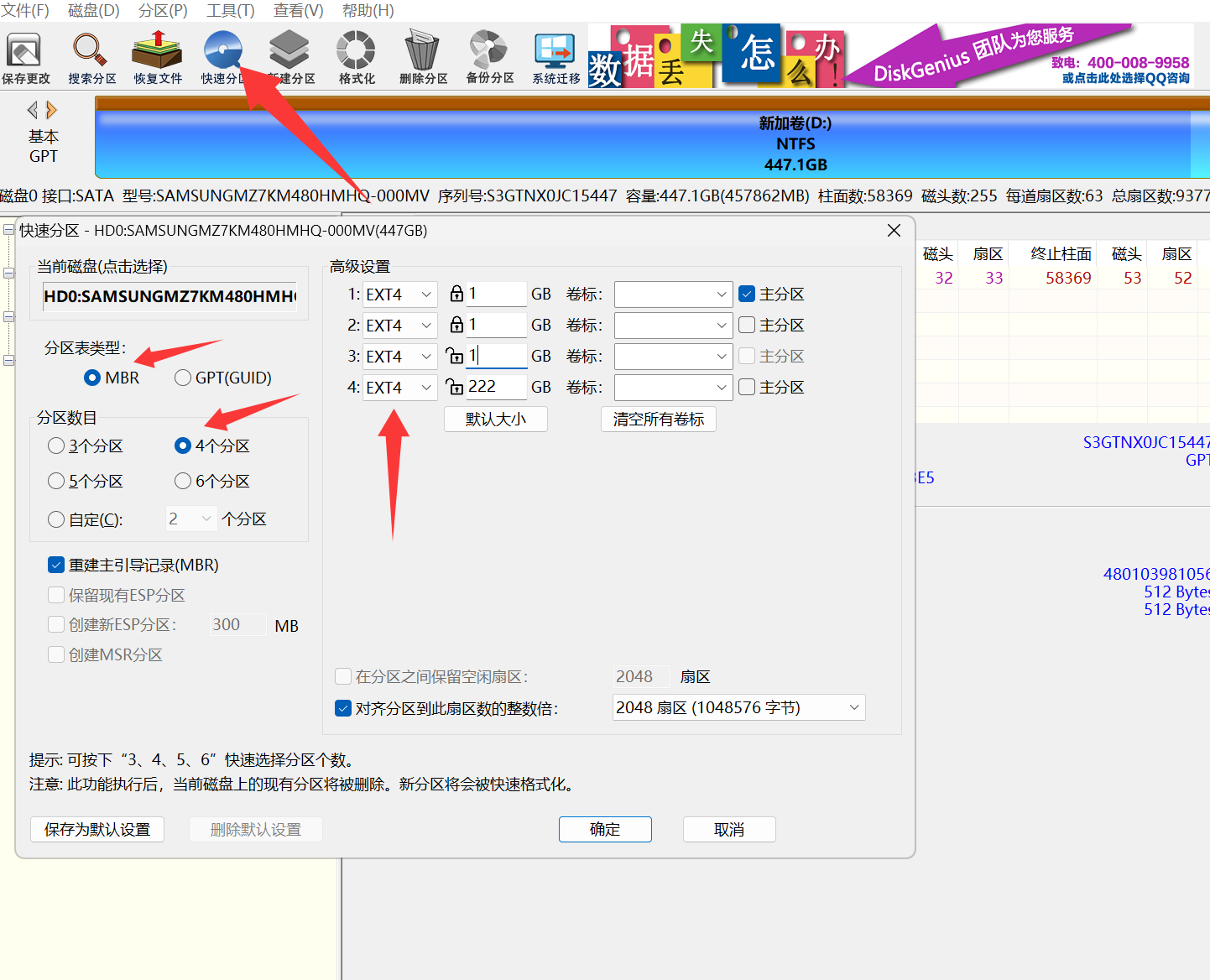Click the 默认大小 button

pos(495,419)
